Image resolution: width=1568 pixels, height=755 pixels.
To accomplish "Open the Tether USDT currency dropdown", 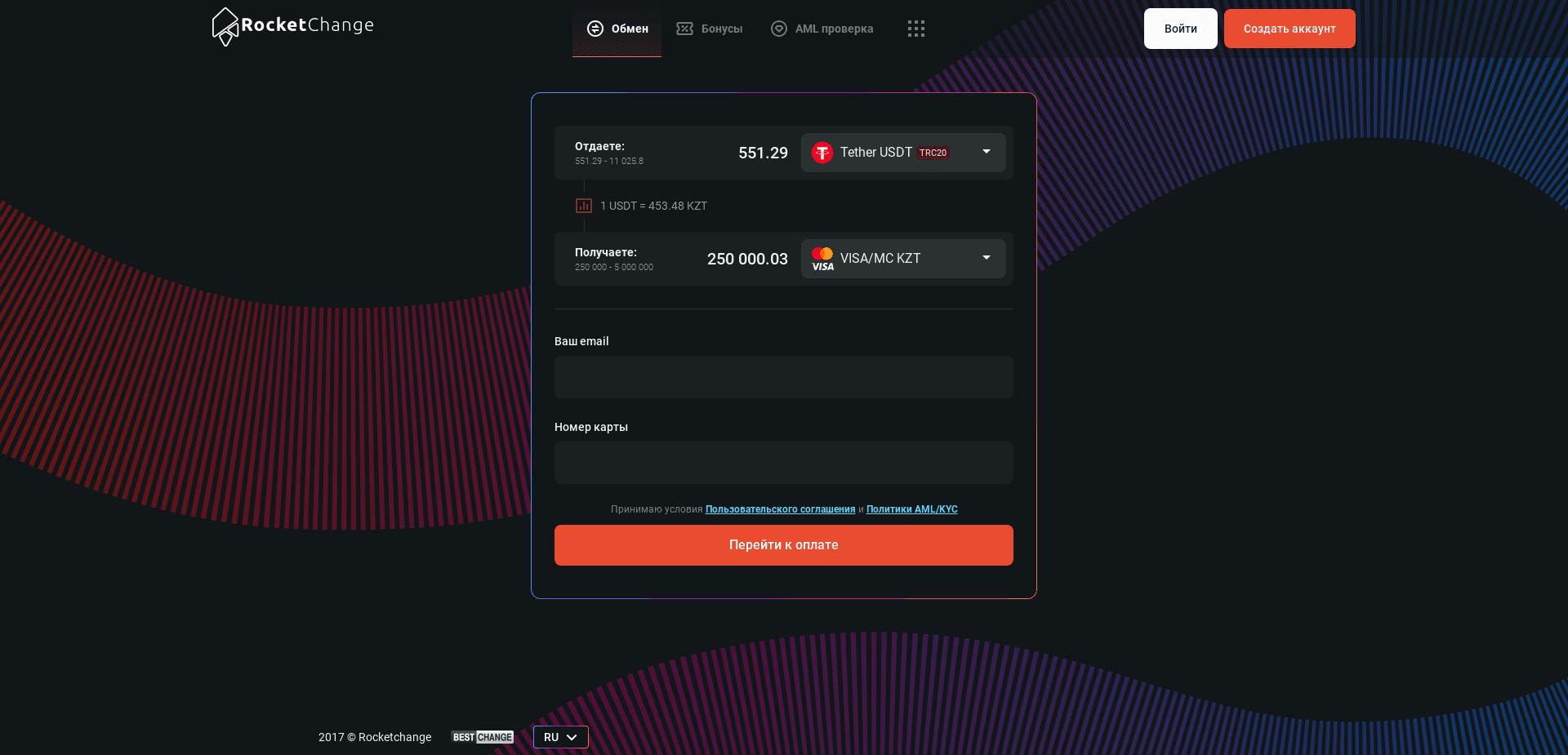I will [986, 153].
